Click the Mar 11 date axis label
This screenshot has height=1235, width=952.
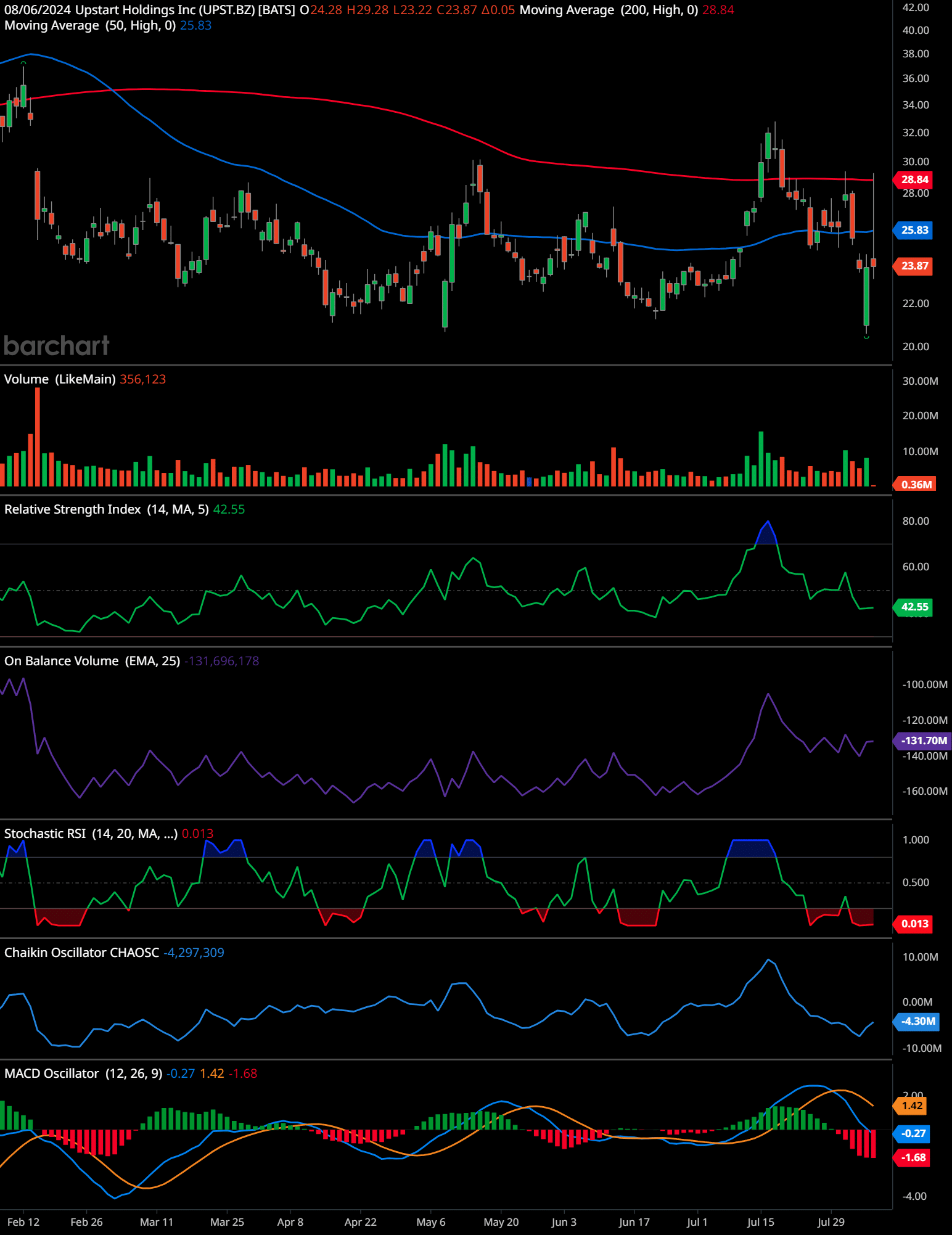point(157,1222)
